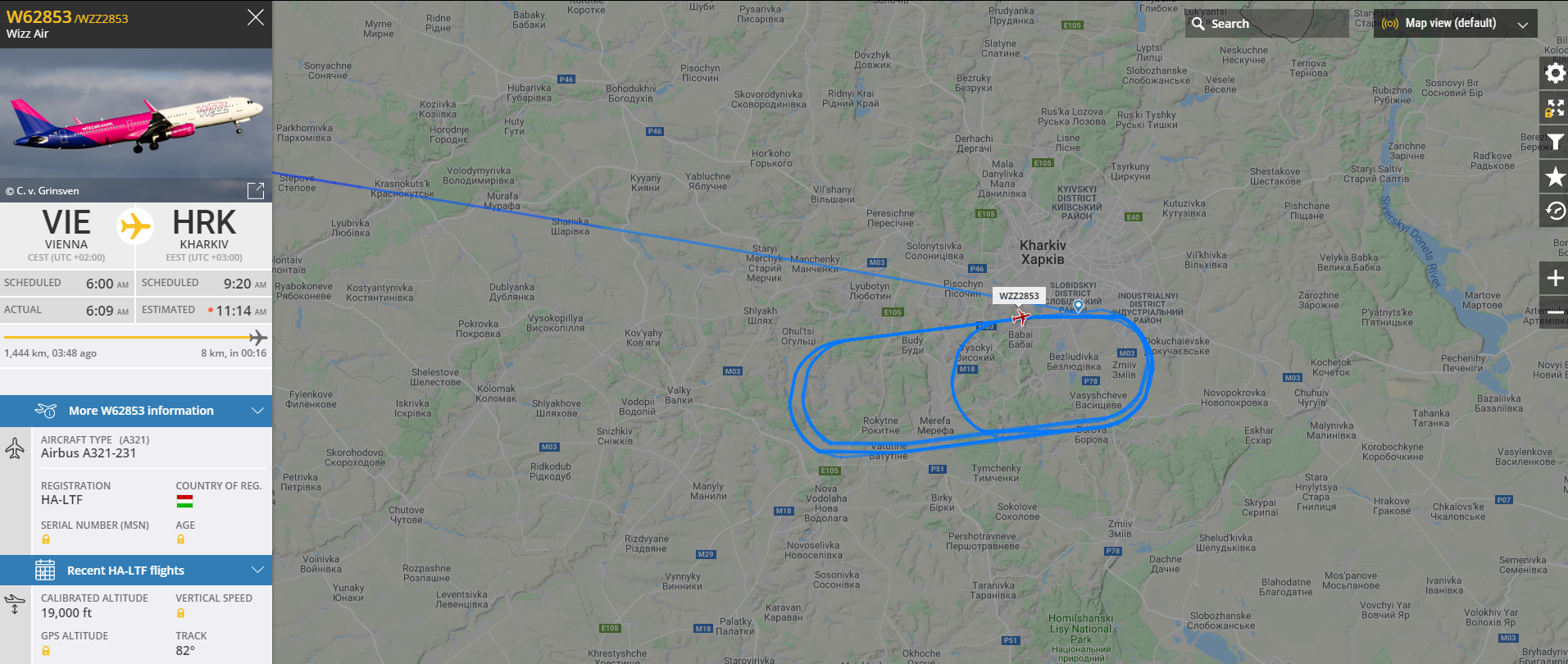The image size is (1568, 664).
Task: Close the W62853 flight panel
Action: point(256,17)
